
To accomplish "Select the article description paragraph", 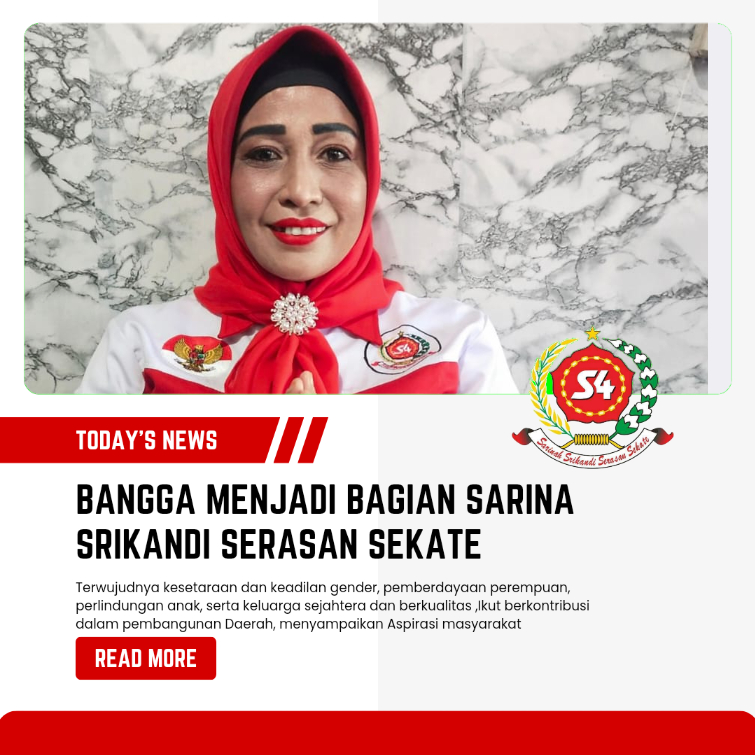I will pos(332,606).
